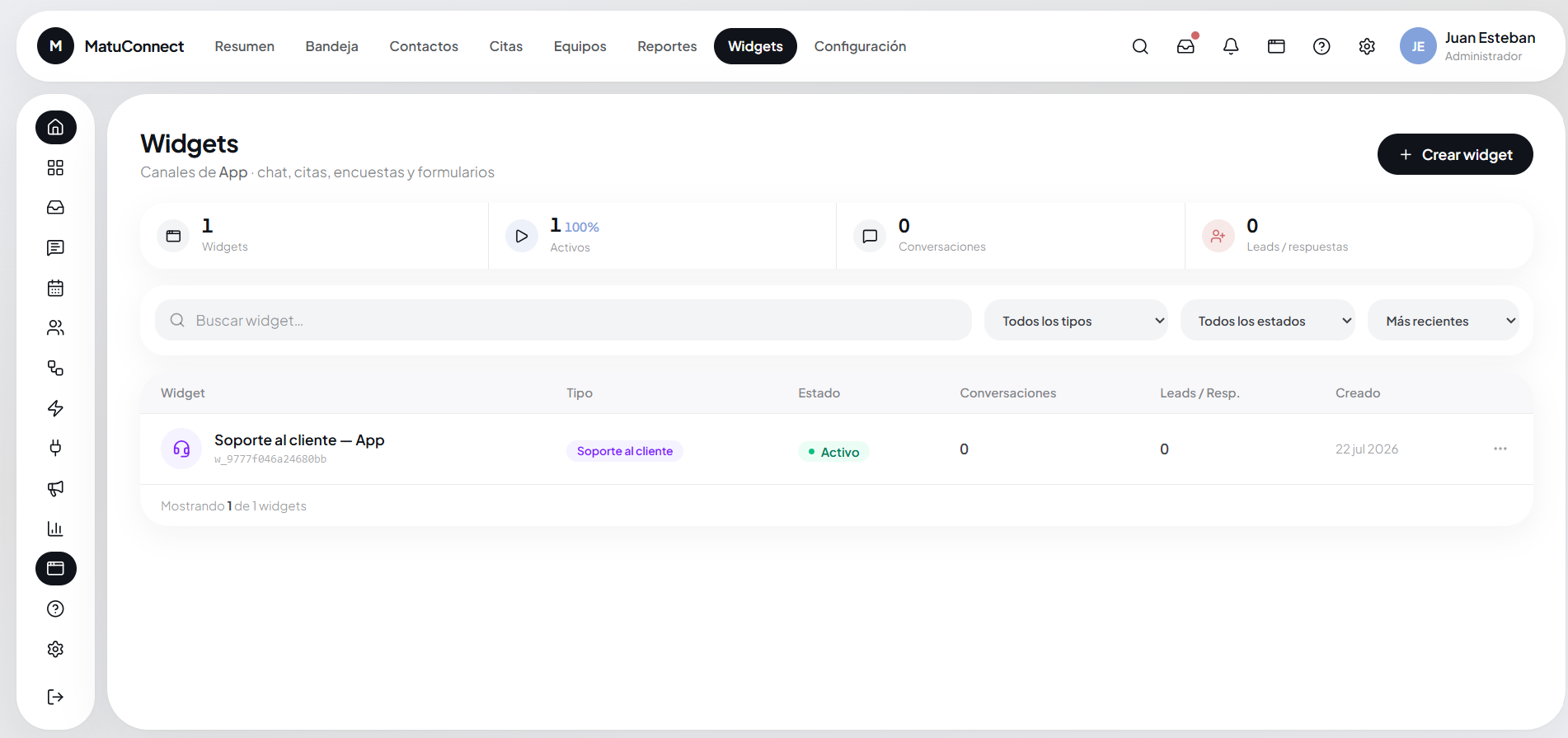This screenshot has height=738, width=1568.
Task: Go to the Contactos tab
Action: 424,46
